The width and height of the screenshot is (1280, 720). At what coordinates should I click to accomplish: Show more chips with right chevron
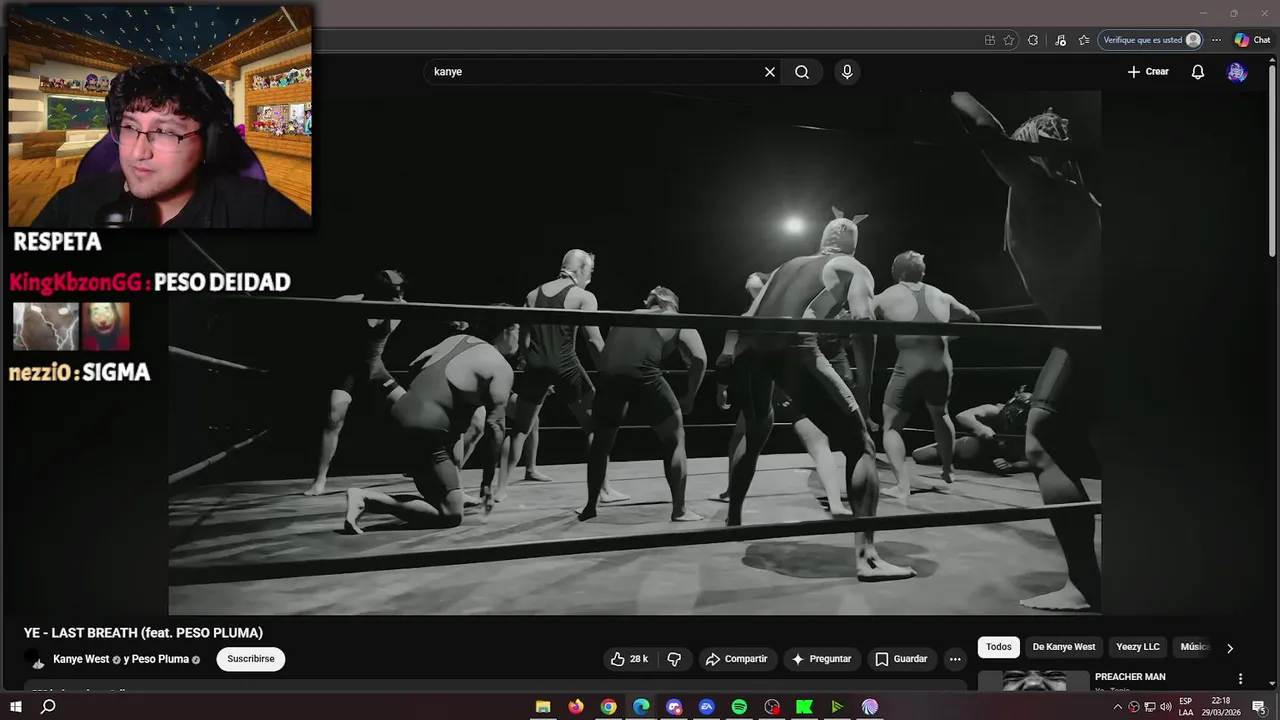tap(1230, 648)
